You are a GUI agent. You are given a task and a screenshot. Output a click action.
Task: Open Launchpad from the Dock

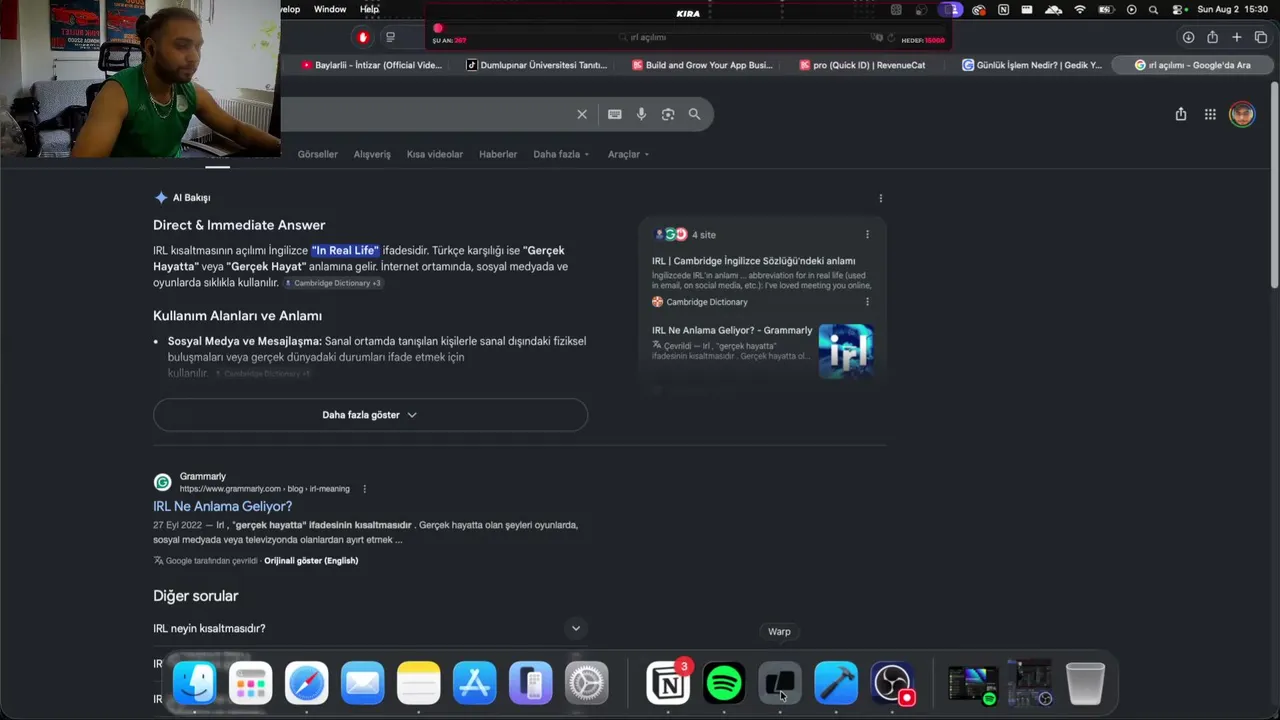coord(250,684)
